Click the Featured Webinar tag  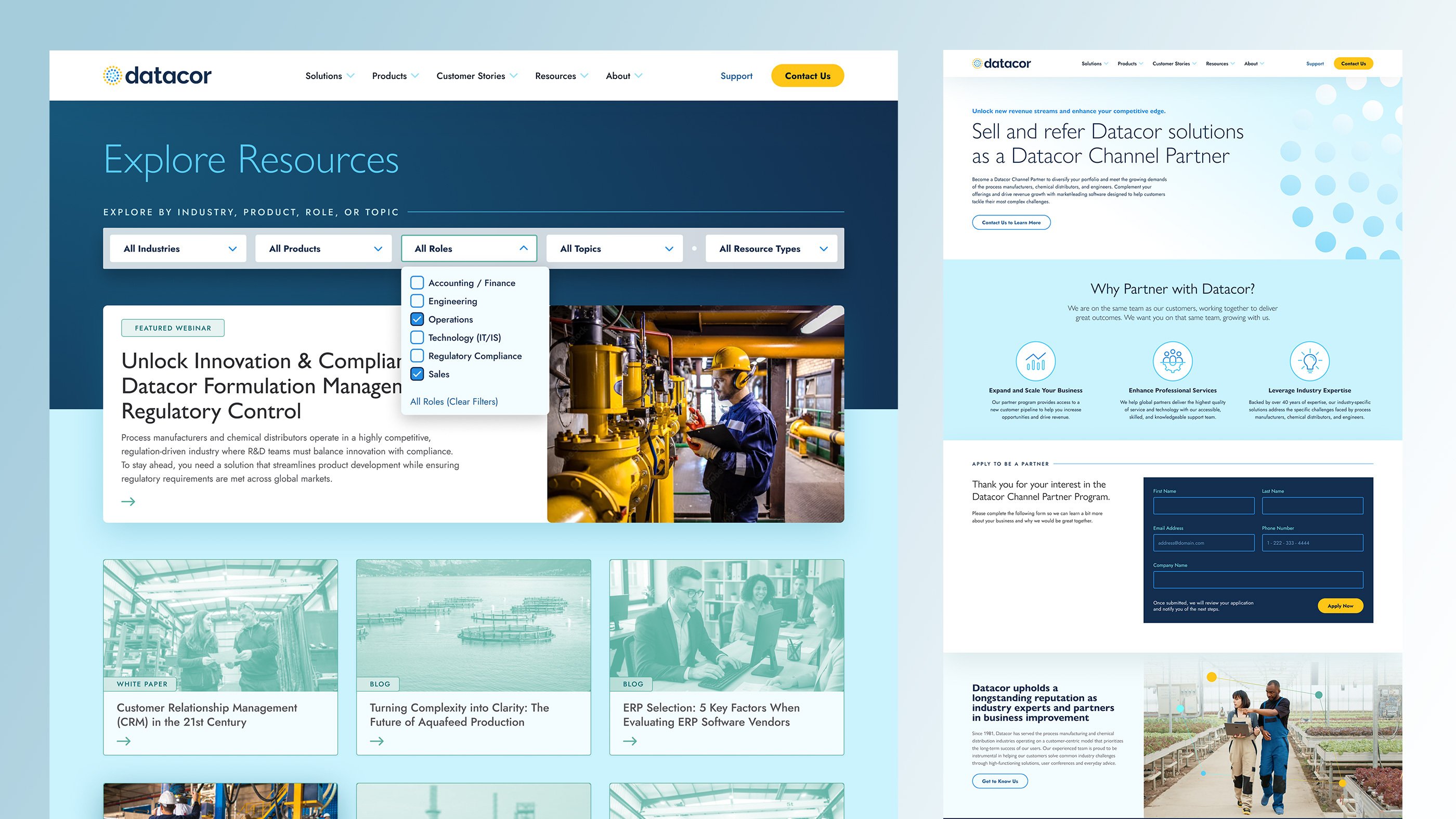pyautogui.click(x=173, y=328)
